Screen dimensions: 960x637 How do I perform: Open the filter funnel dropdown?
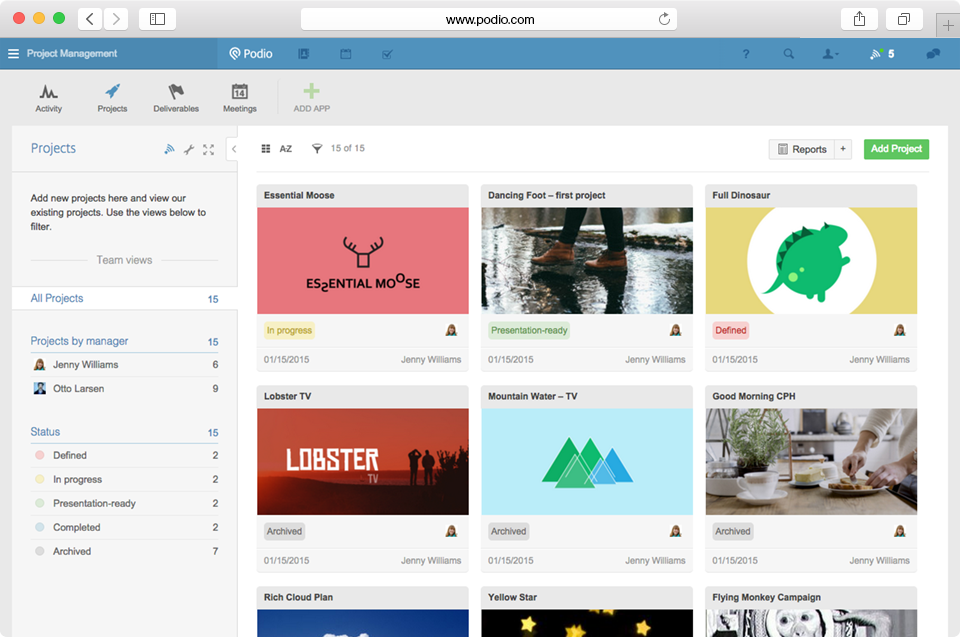(317, 148)
